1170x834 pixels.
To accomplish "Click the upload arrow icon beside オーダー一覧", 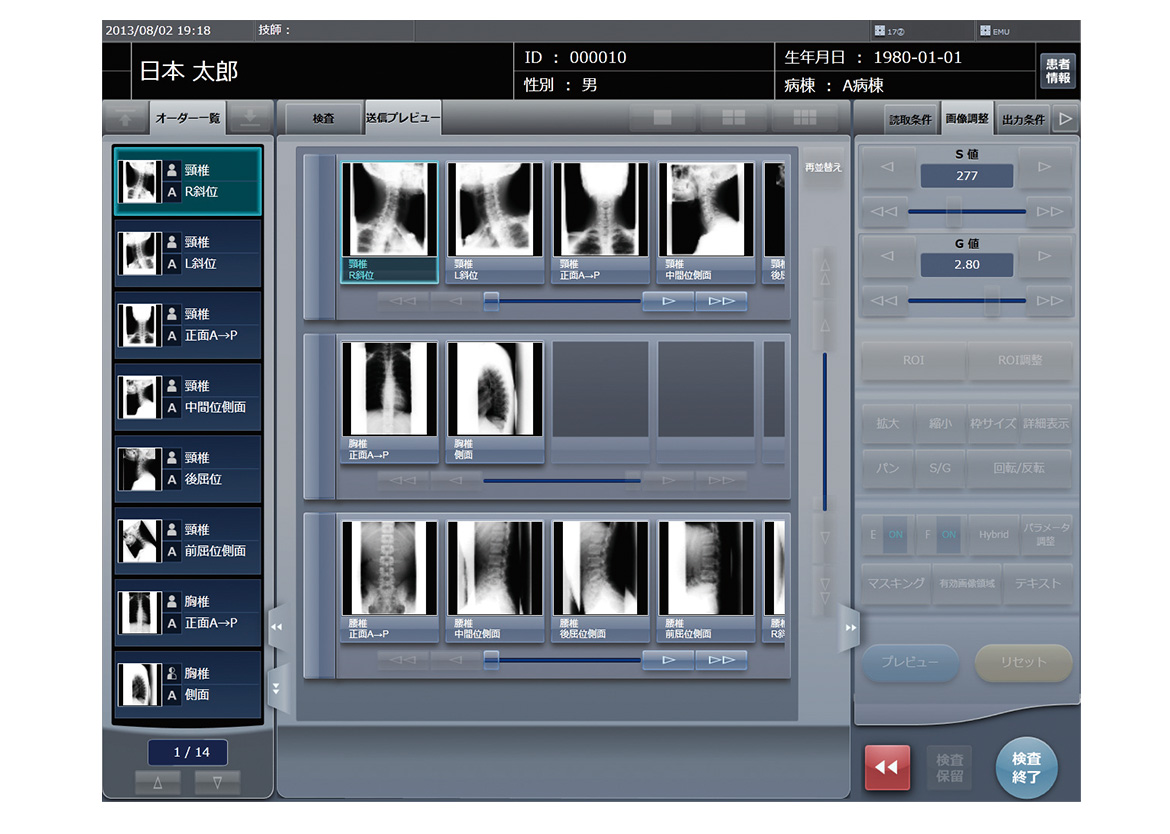I will tap(125, 118).
